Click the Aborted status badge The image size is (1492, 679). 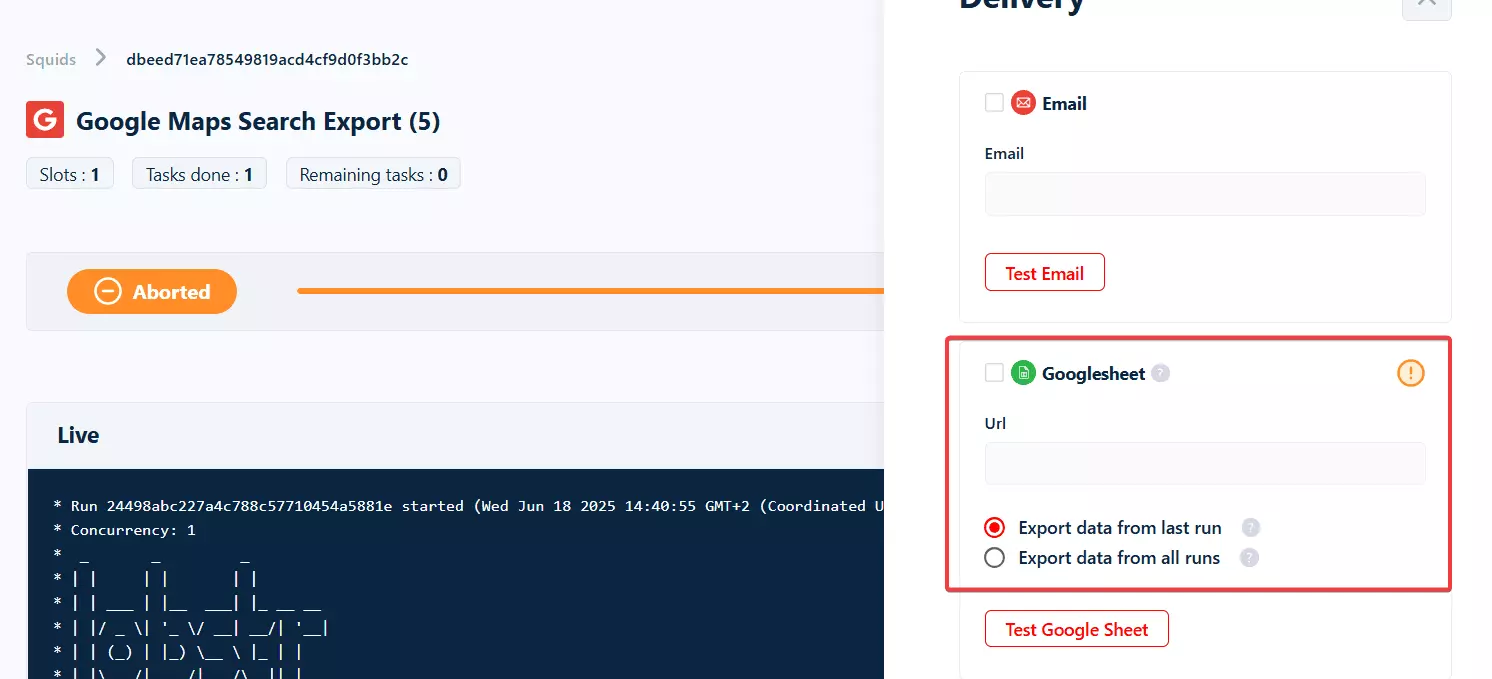click(152, 291)
